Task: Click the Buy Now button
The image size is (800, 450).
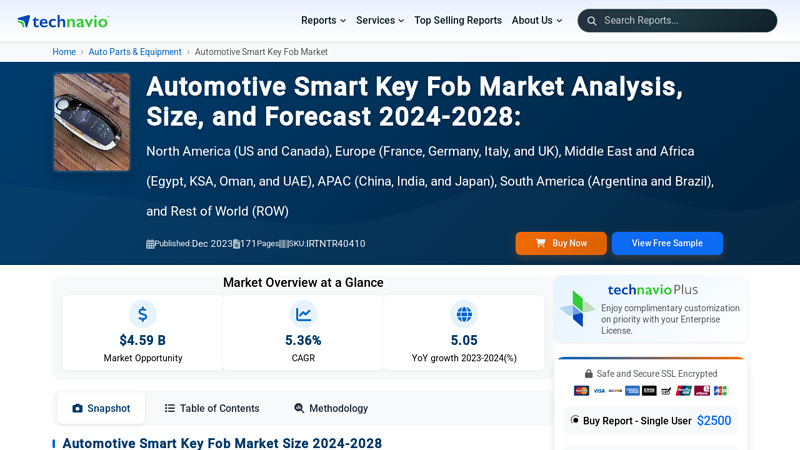Action: coord(561,243)
